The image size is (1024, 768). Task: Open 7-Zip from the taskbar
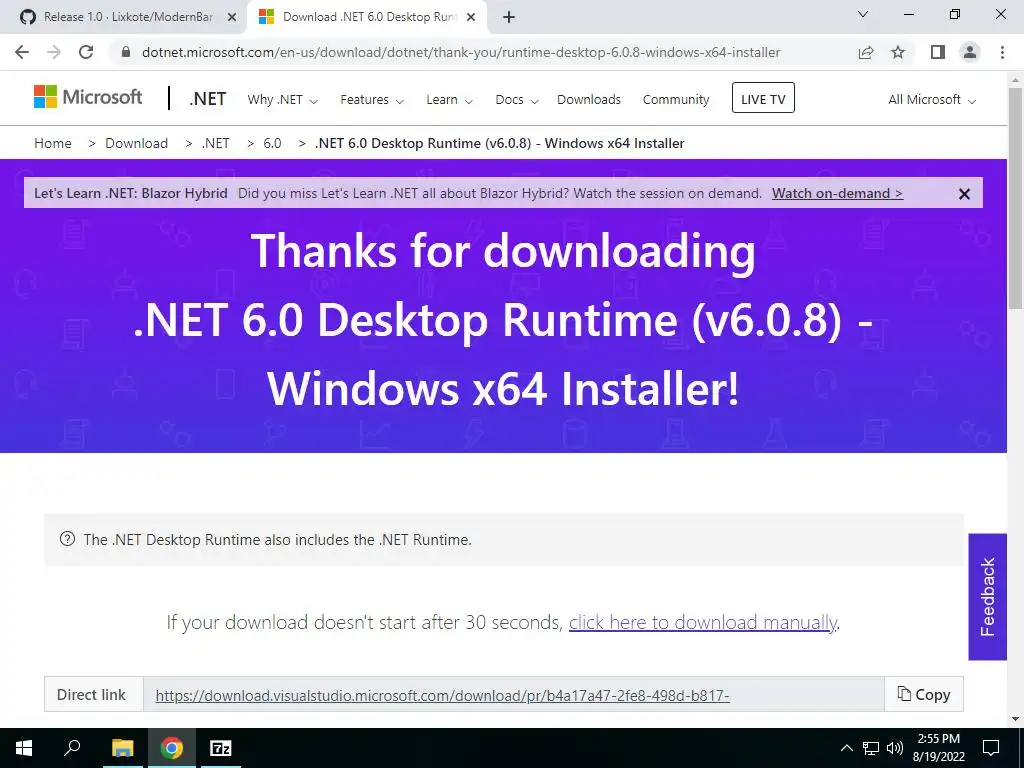(x=221, y=748)
